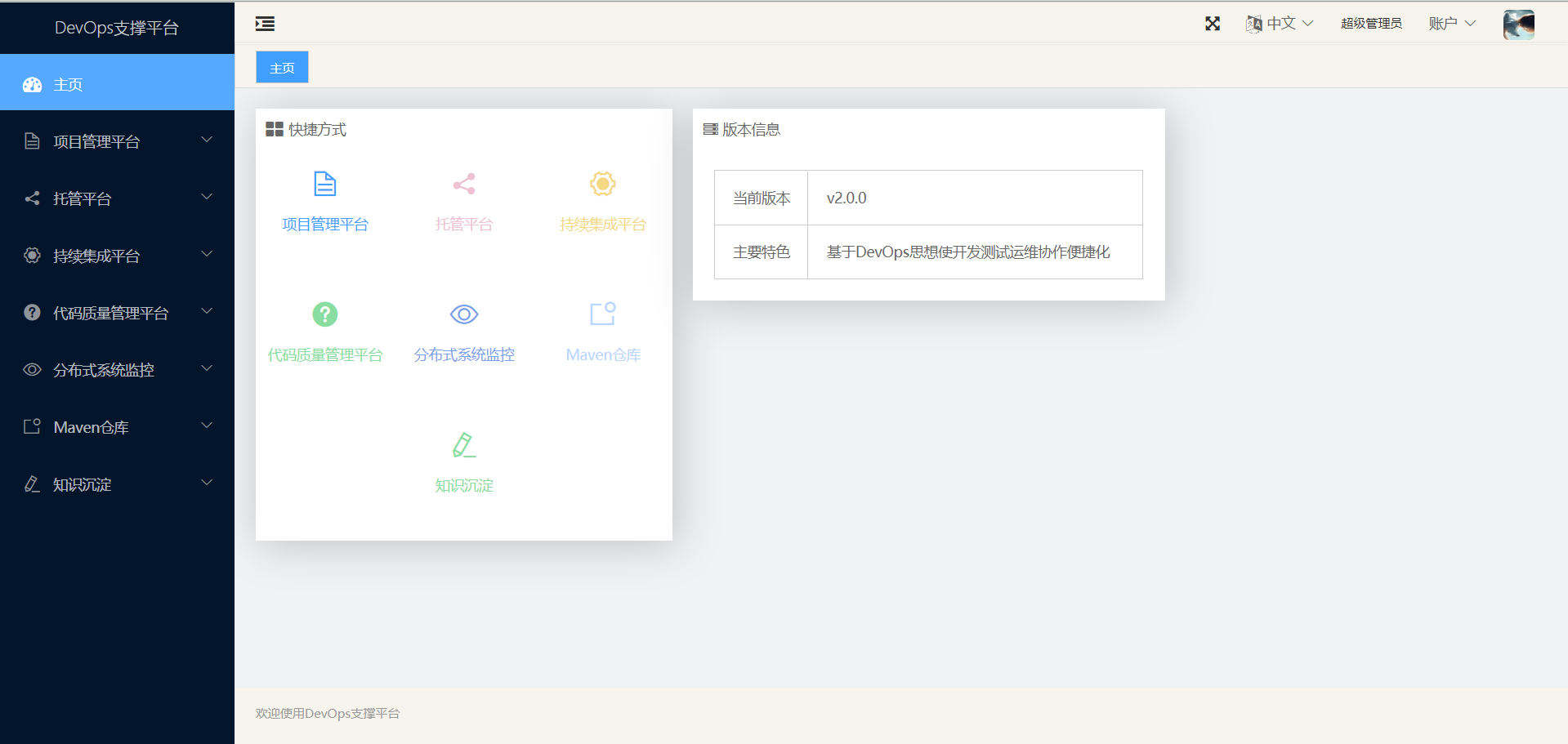Enter fullscreen with the expand arrows icon
Viewport: 1568px width, 744px height.
click(1212, 24)
